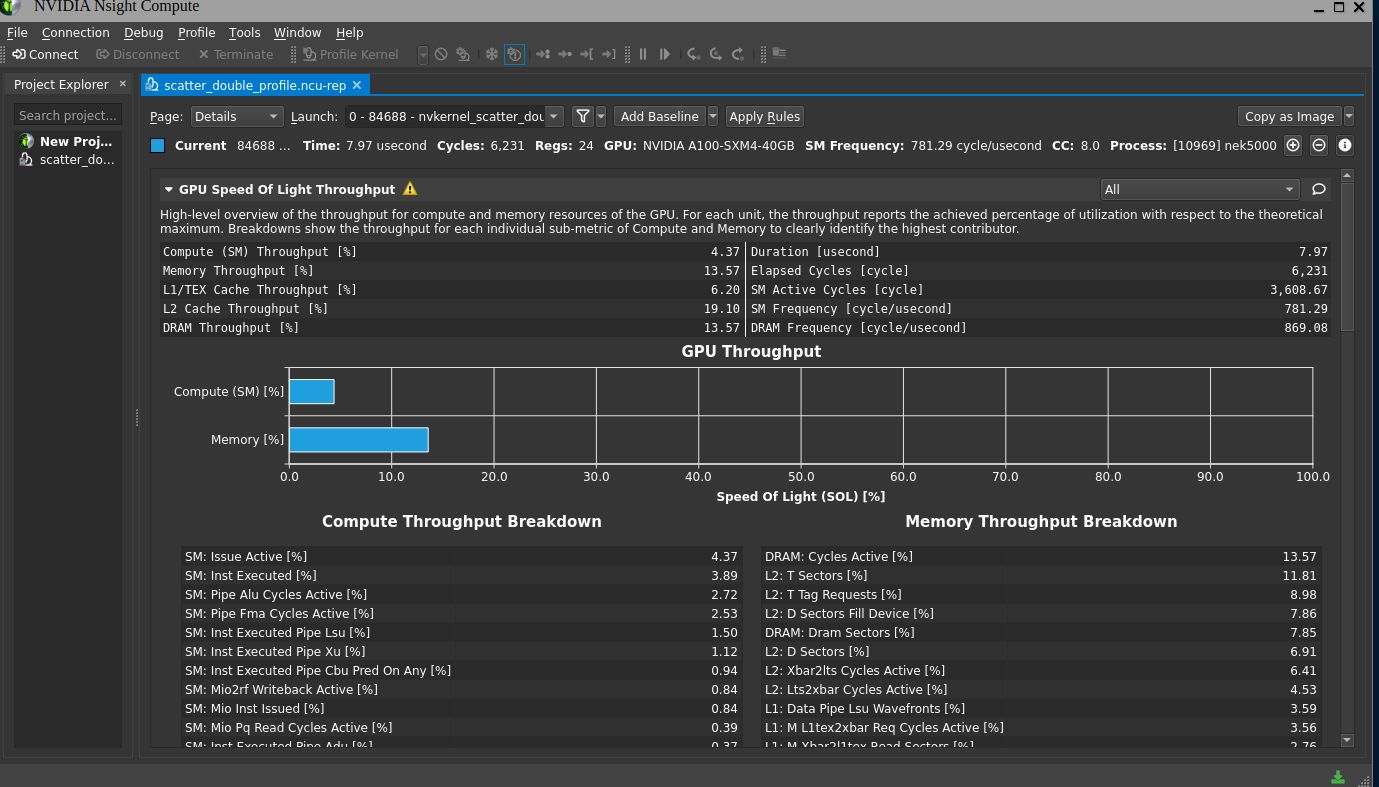Click the filter icon beside the Launch dropdown
The height and width of the screenshot is (787, 1379).
pos(583,116)
